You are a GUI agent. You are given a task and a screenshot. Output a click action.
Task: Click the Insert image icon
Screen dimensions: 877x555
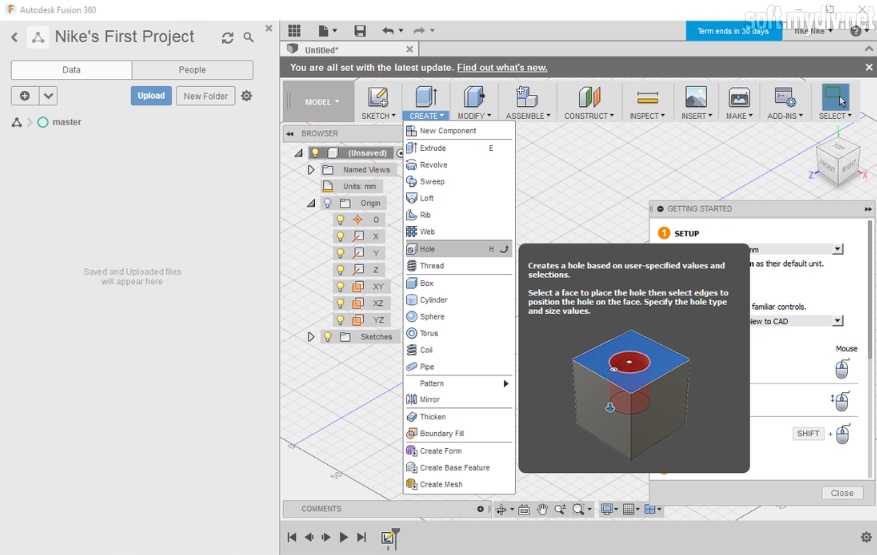tap(695, 97)
